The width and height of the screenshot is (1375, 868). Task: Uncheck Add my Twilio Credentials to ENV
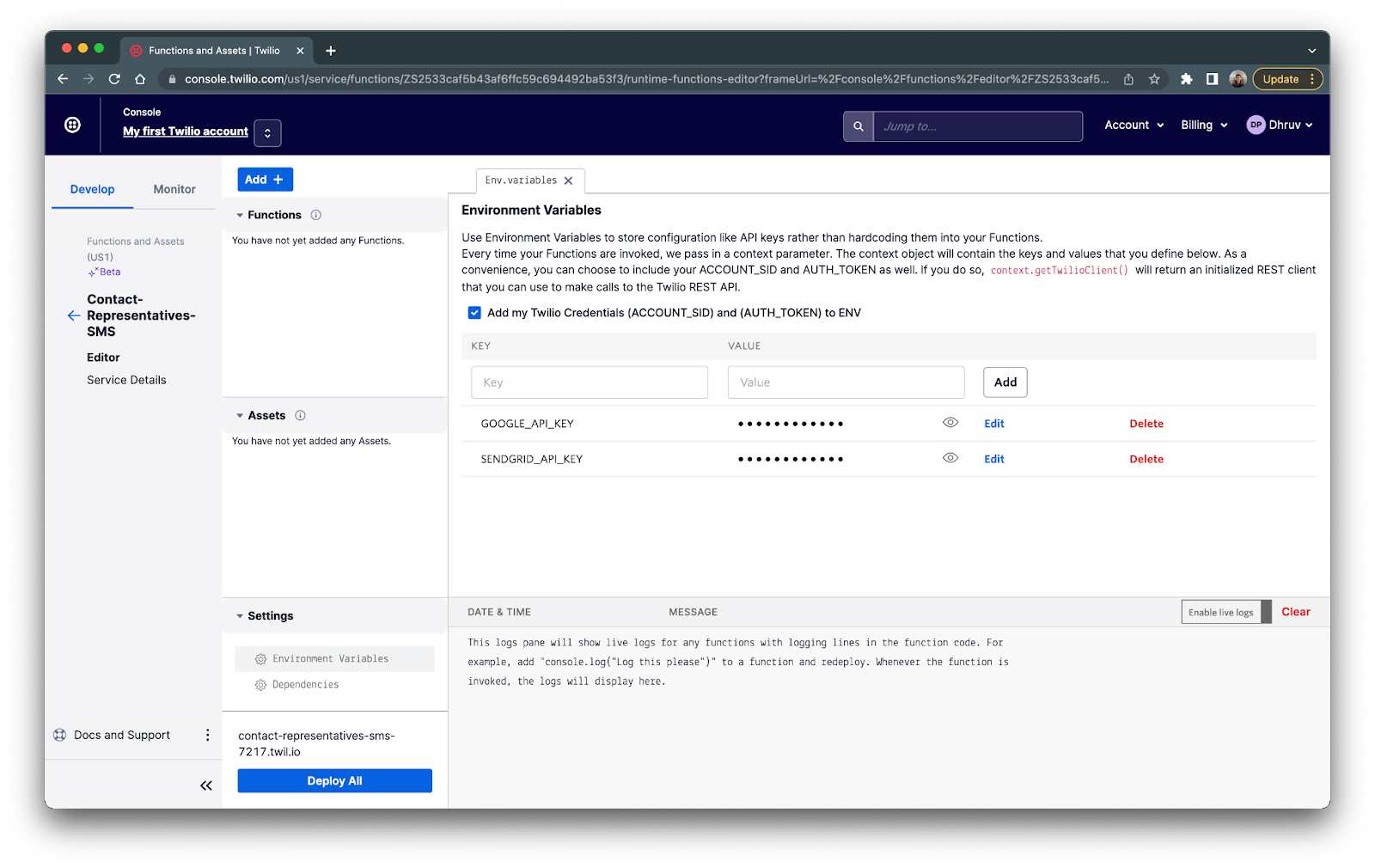tap(474, 313)
